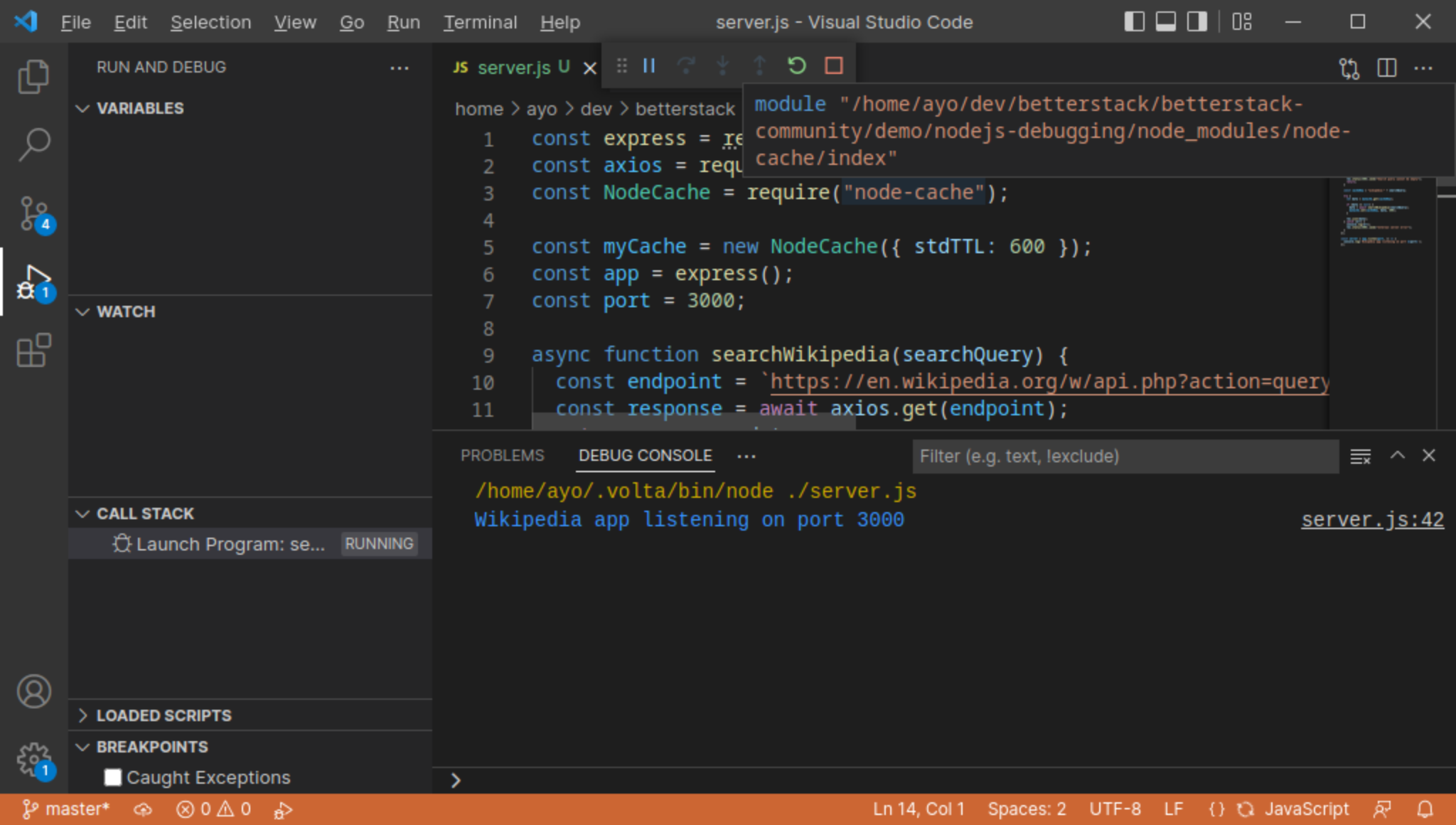1456x825 pixels.
Task: Split the editor view
Action: (x=1386, y=68)
